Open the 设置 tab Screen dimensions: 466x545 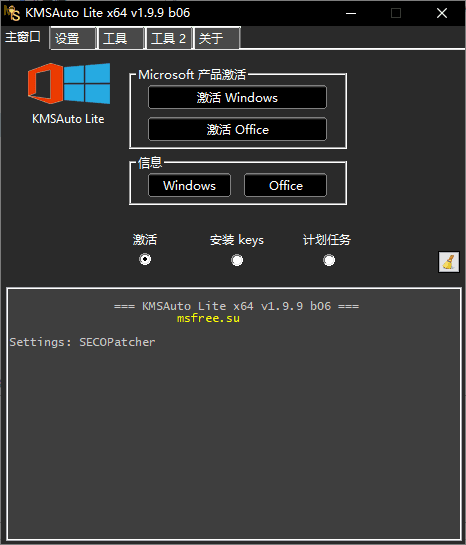[x=73, y=39]
